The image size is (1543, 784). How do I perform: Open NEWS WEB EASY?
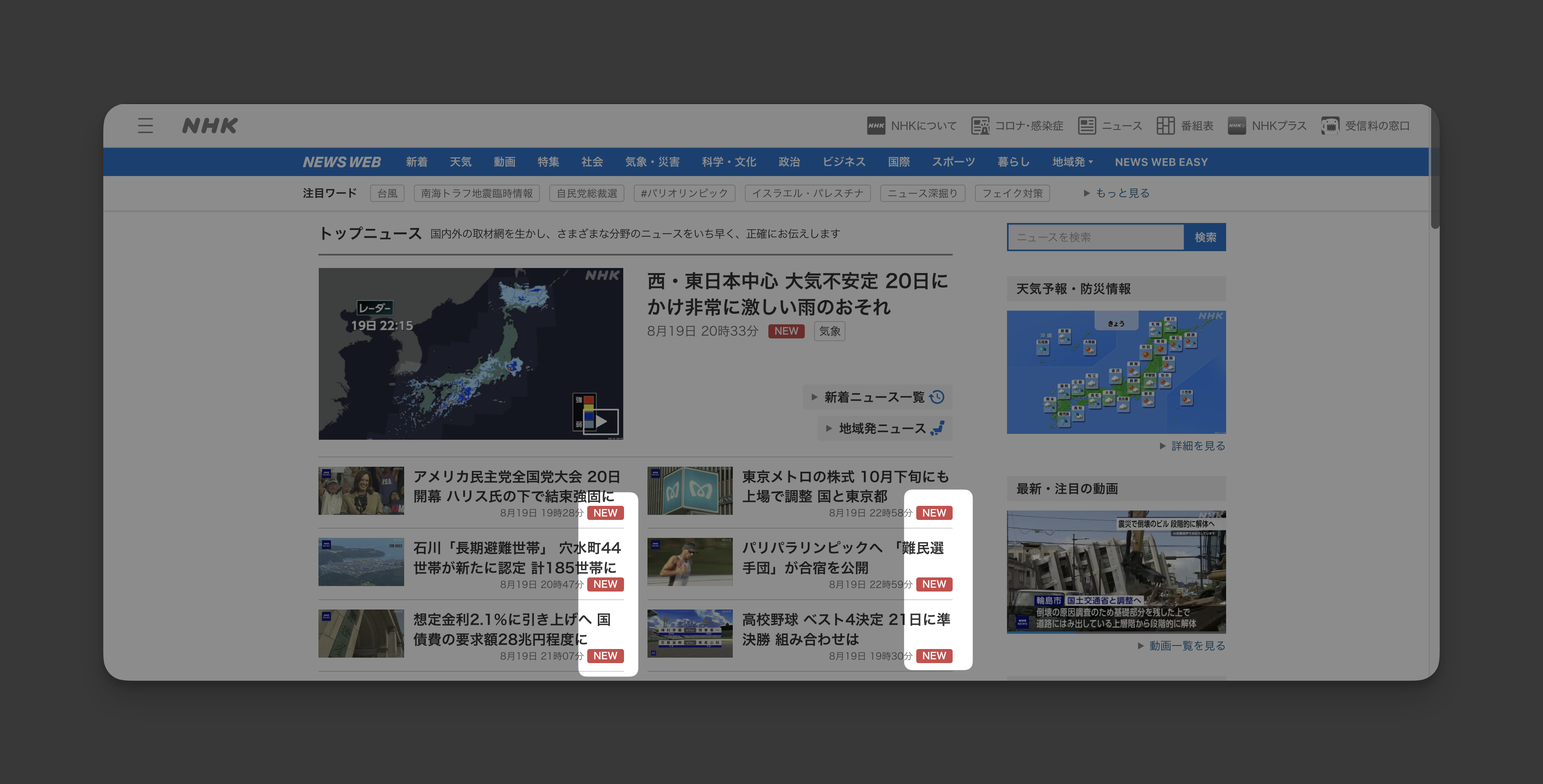pos(1161,162)
